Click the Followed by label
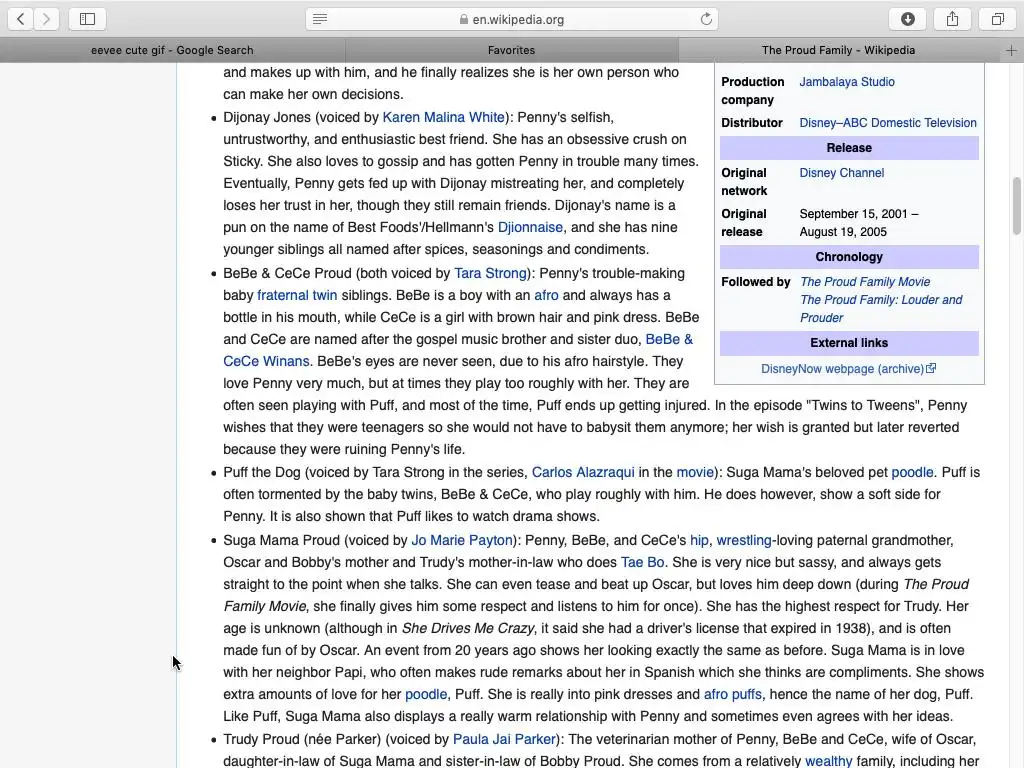The image size is (1024, 768). (756, 281)
